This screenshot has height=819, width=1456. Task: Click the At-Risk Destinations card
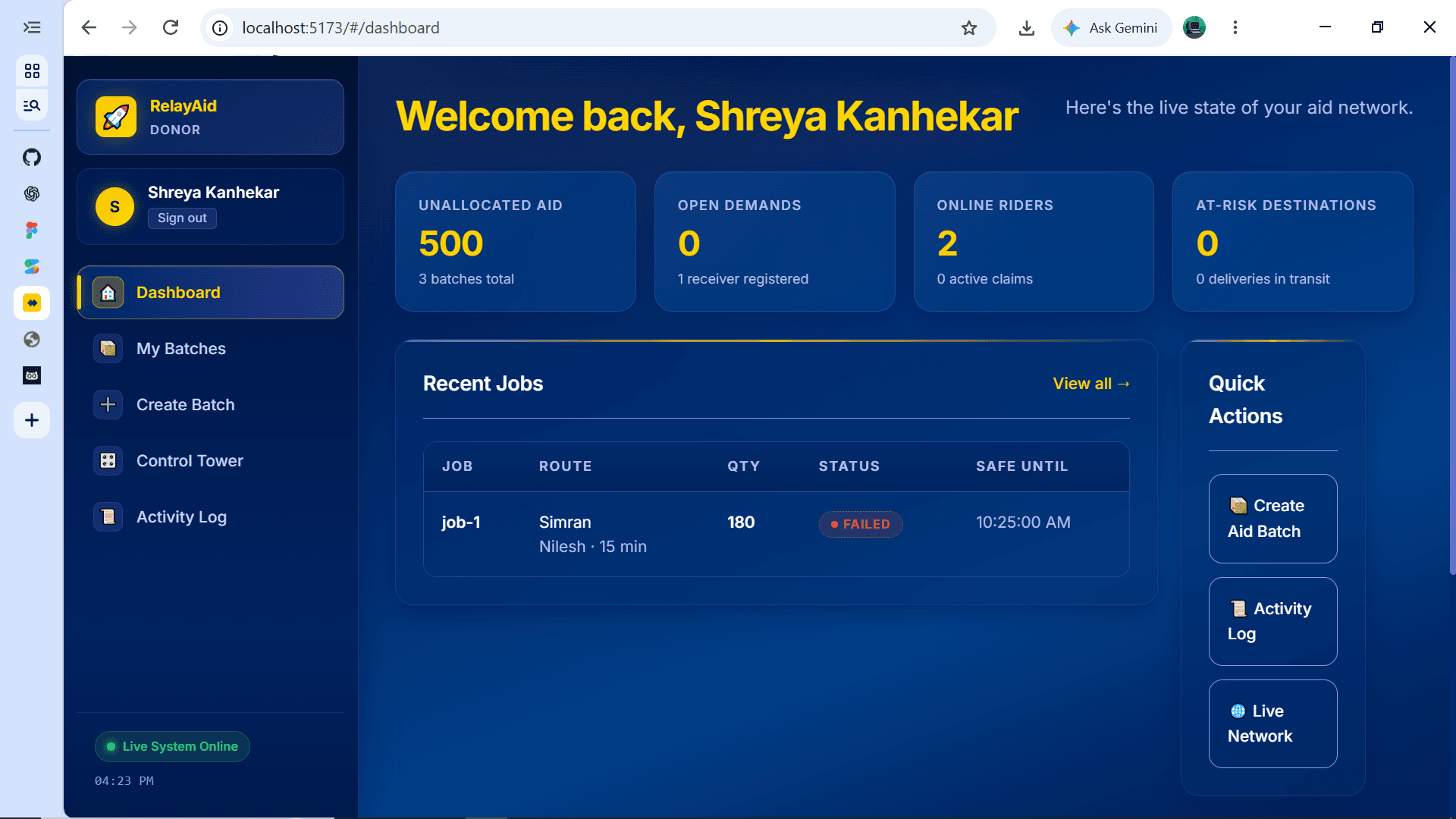pyautogui.click(x=1292, y=241)
